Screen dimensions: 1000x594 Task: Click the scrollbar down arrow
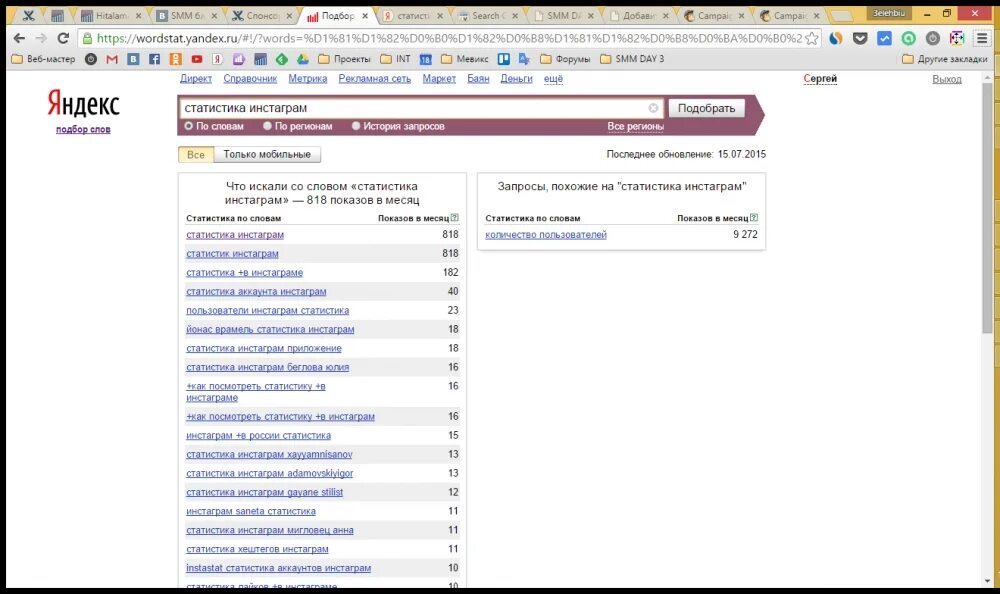coord(987,581)
